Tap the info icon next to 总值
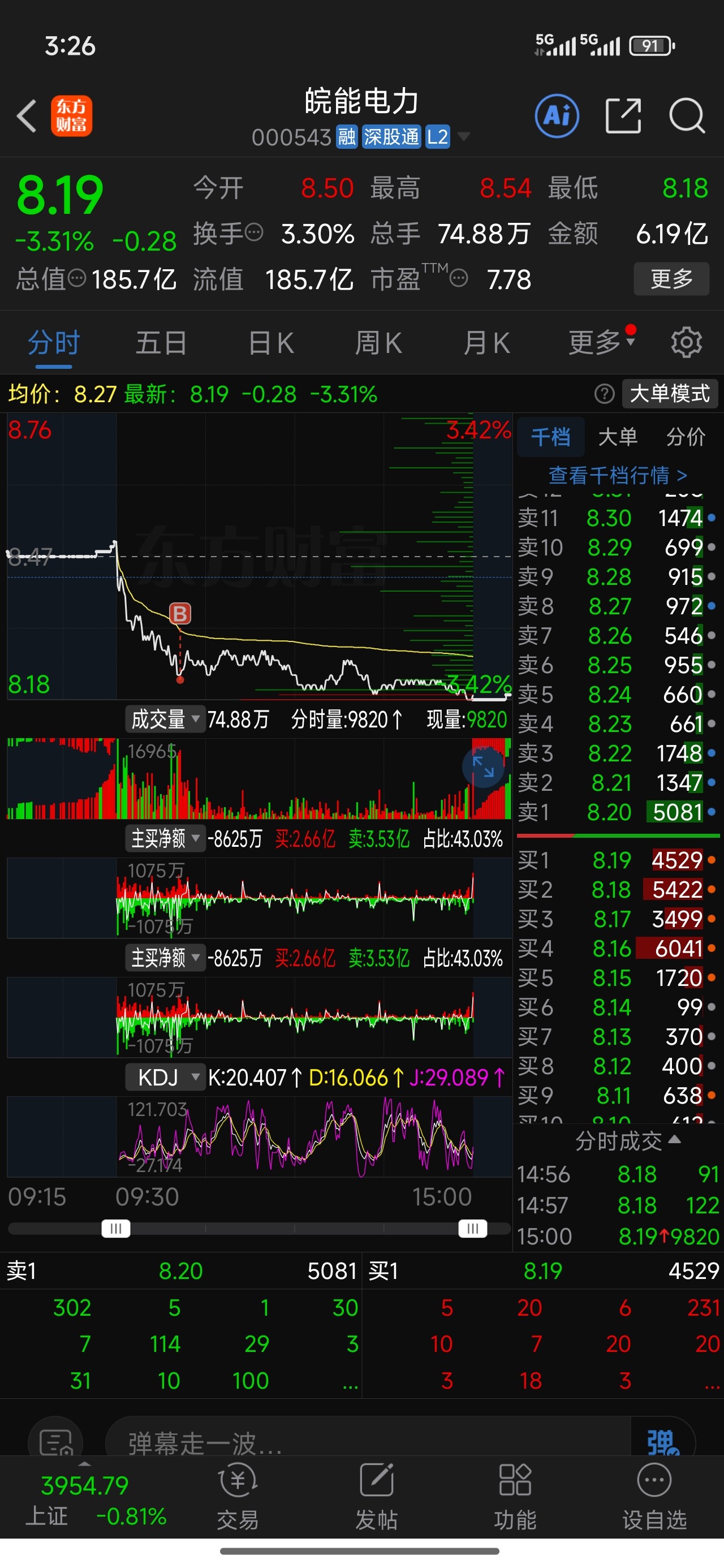The width and height of the screenshot is (724, 1568). pyautogui.click(x=77, y=278)
